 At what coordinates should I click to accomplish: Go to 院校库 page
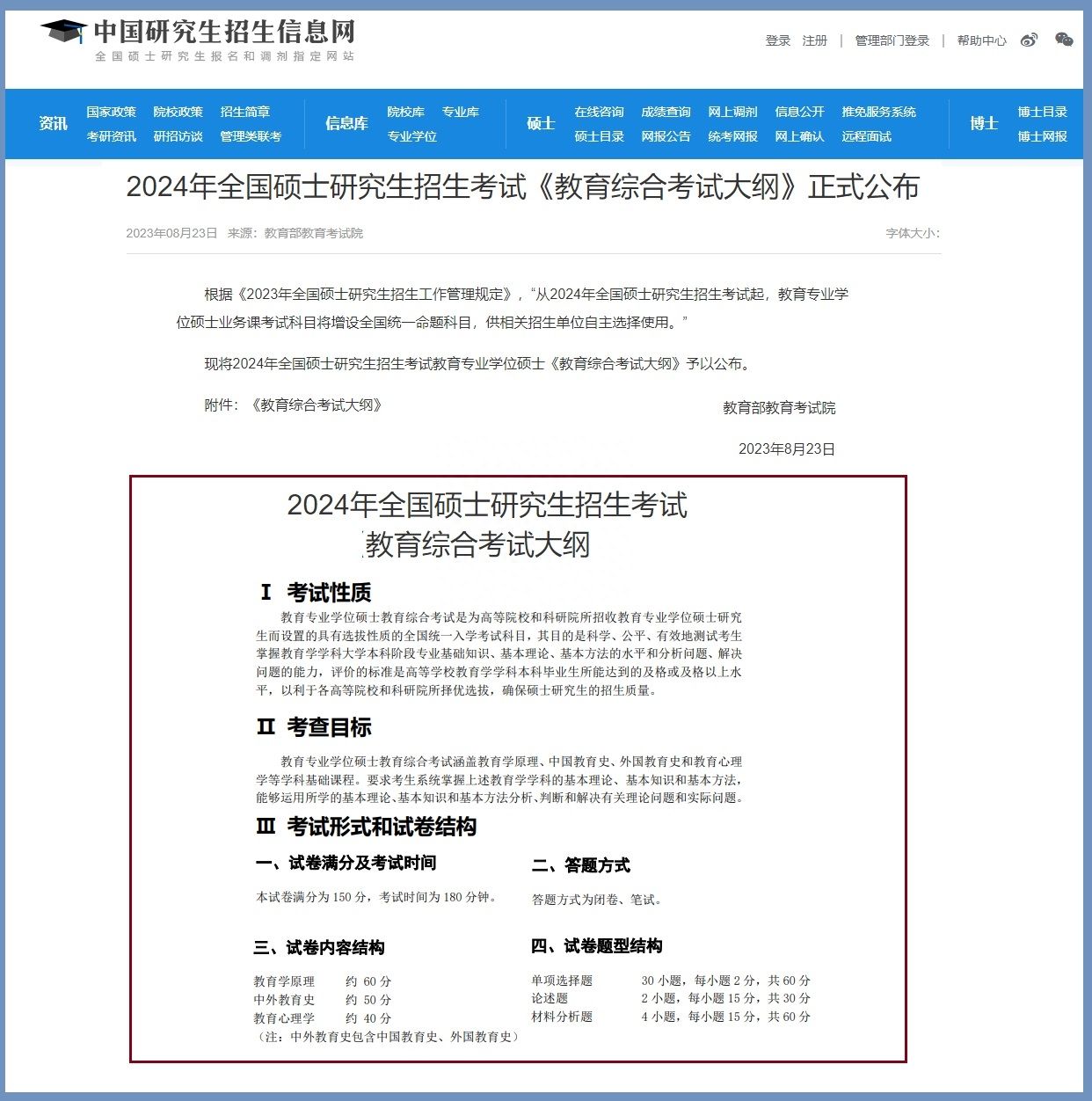[x=405, y=112]
